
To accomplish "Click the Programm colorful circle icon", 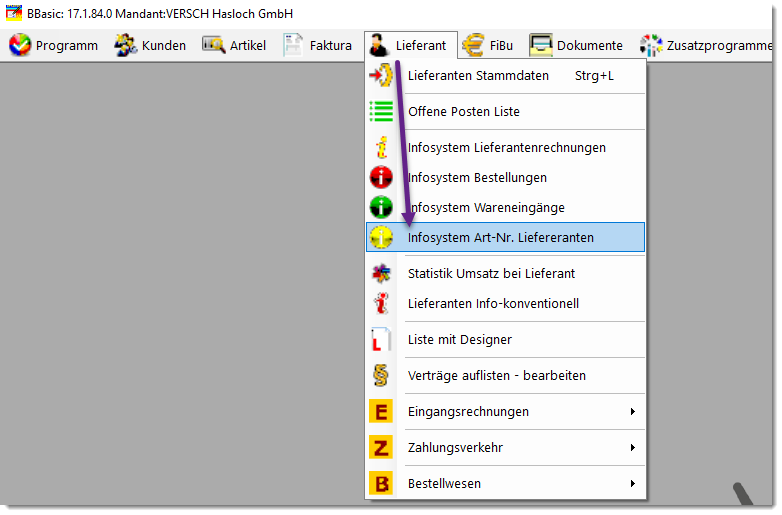I will coord(20,45).
